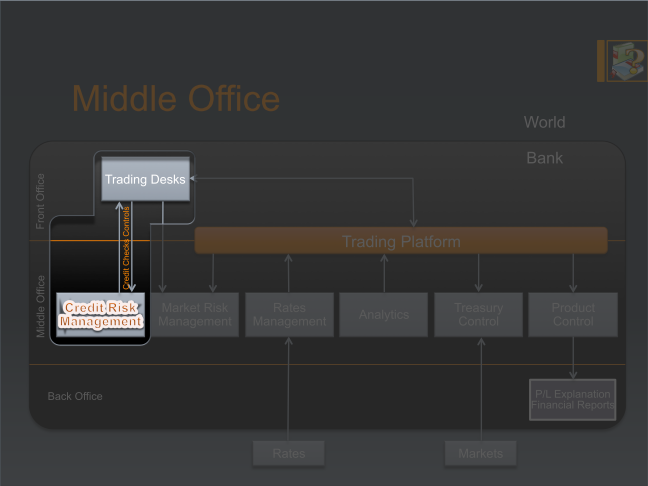Image resolution: width=648 pixels, height=486 pixels.
Task: Click the help books icon in the corner
Action: (x=627, y=61)
